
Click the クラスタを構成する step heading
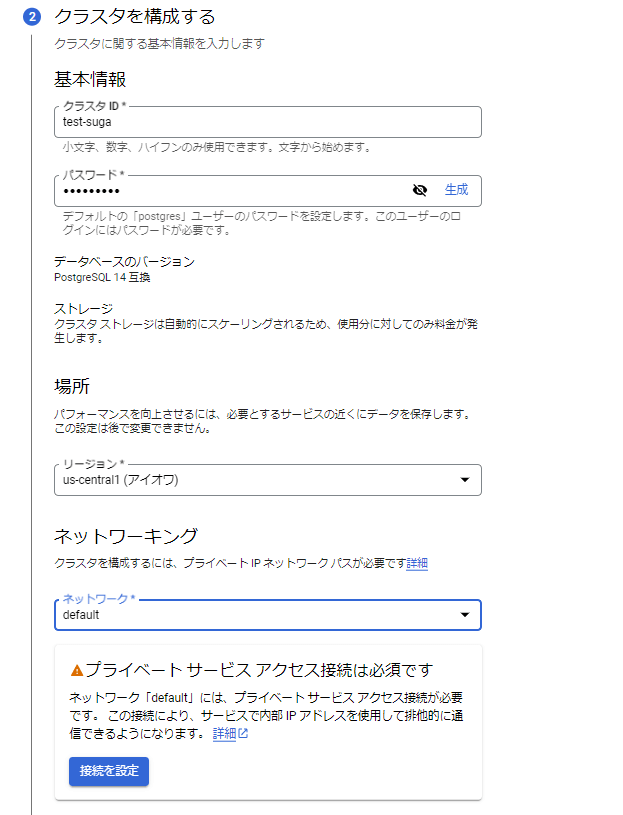(135, 17)
